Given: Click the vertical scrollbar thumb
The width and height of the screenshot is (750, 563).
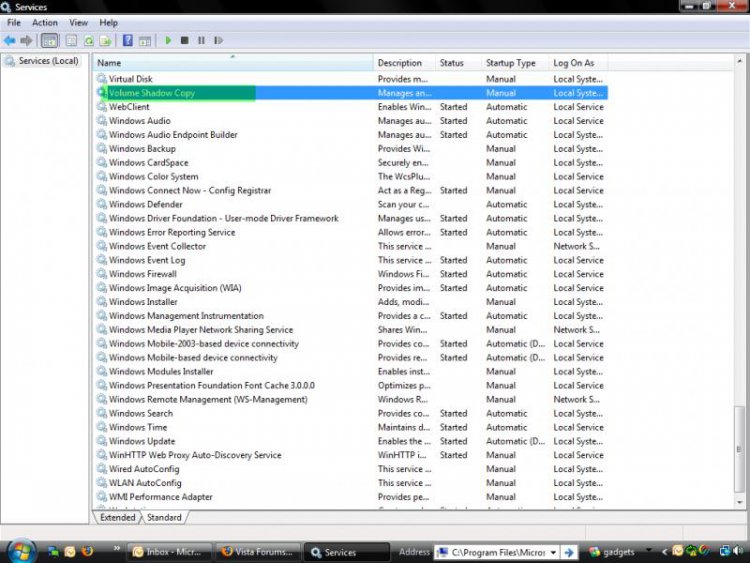Looking at the screenshot, I should point(739,449).
